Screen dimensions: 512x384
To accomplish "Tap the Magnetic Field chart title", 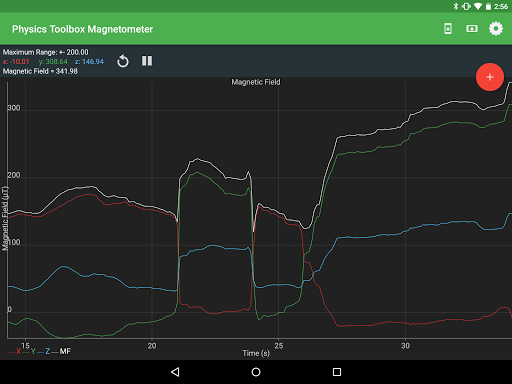I will pos(256,82).
